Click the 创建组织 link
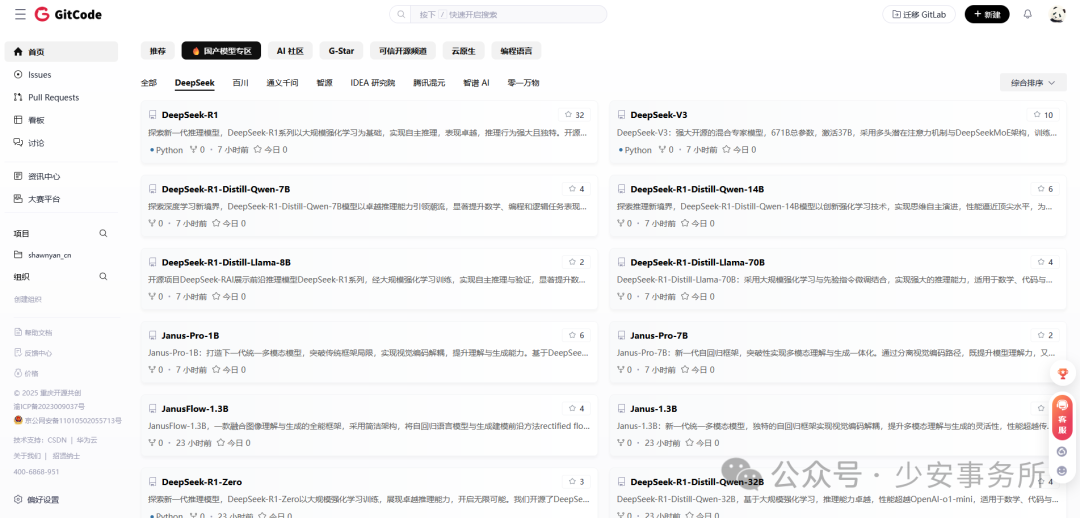Viewport: 1080px width, 518px height. click(x=28, y=299)
